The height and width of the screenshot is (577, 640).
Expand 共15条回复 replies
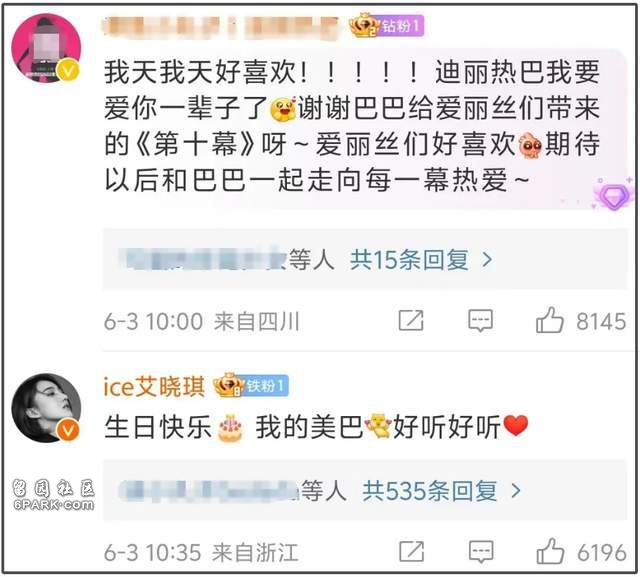pyautogui.click(x=409, y=260)
